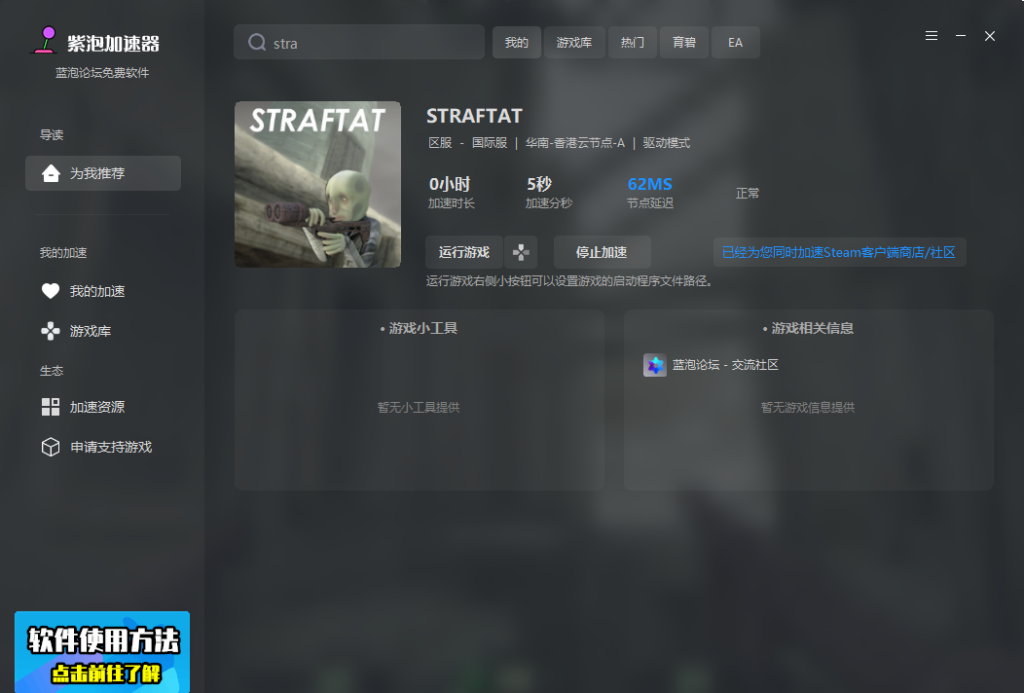Click the heart icon beside 我的加速
The height and width of the screenshot is (693, 1024).
[50, 291]
